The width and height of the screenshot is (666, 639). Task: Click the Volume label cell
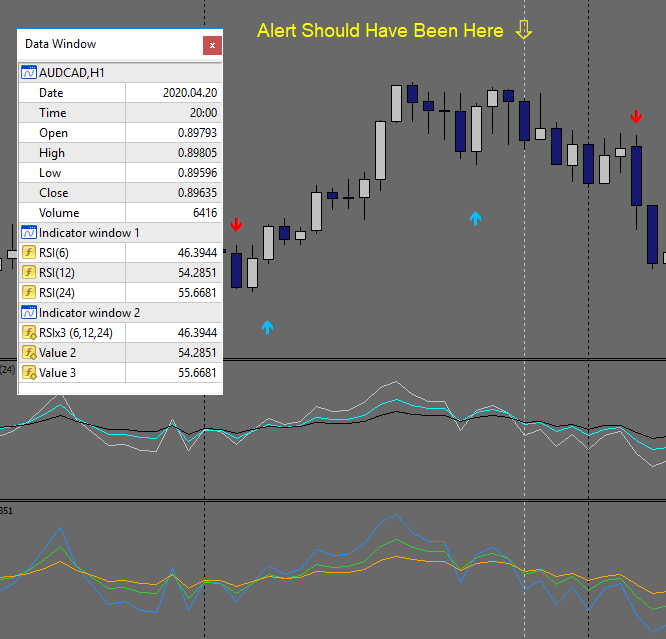coord(72,212)
